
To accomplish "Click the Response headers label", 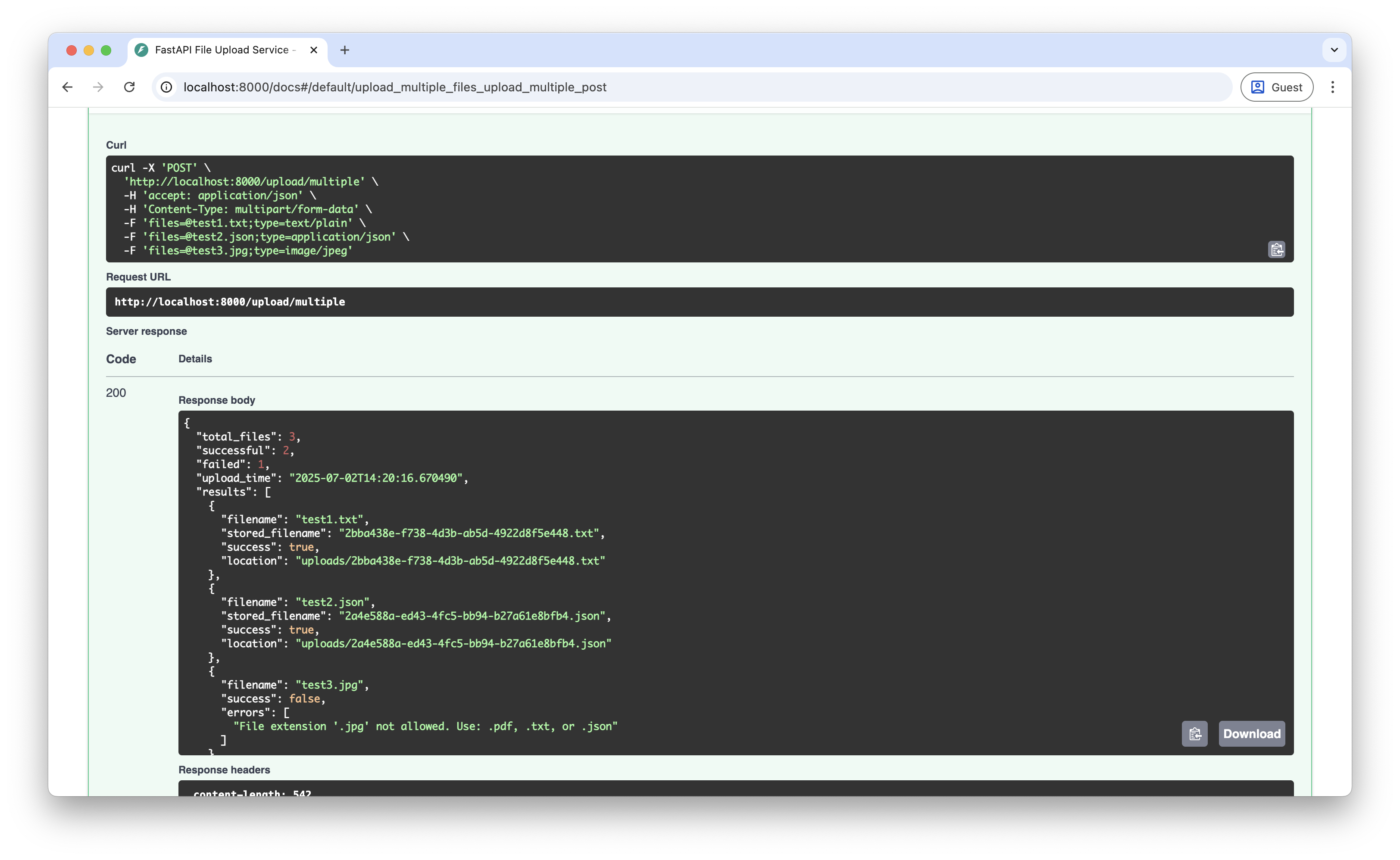I will [x=224, y=770].
